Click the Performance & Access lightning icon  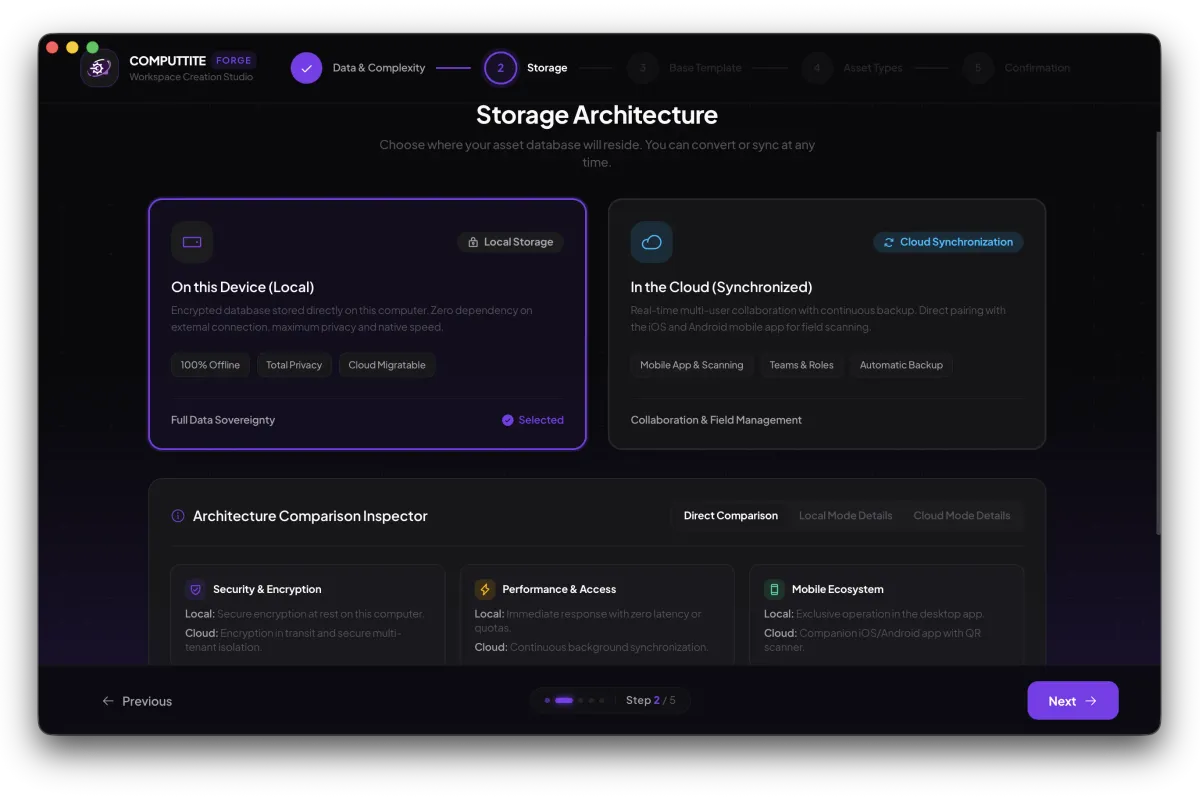[485, 589]
